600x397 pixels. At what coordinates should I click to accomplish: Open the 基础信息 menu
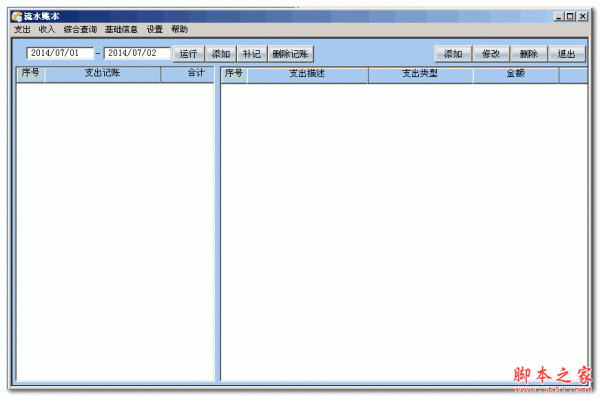[121, 29]
